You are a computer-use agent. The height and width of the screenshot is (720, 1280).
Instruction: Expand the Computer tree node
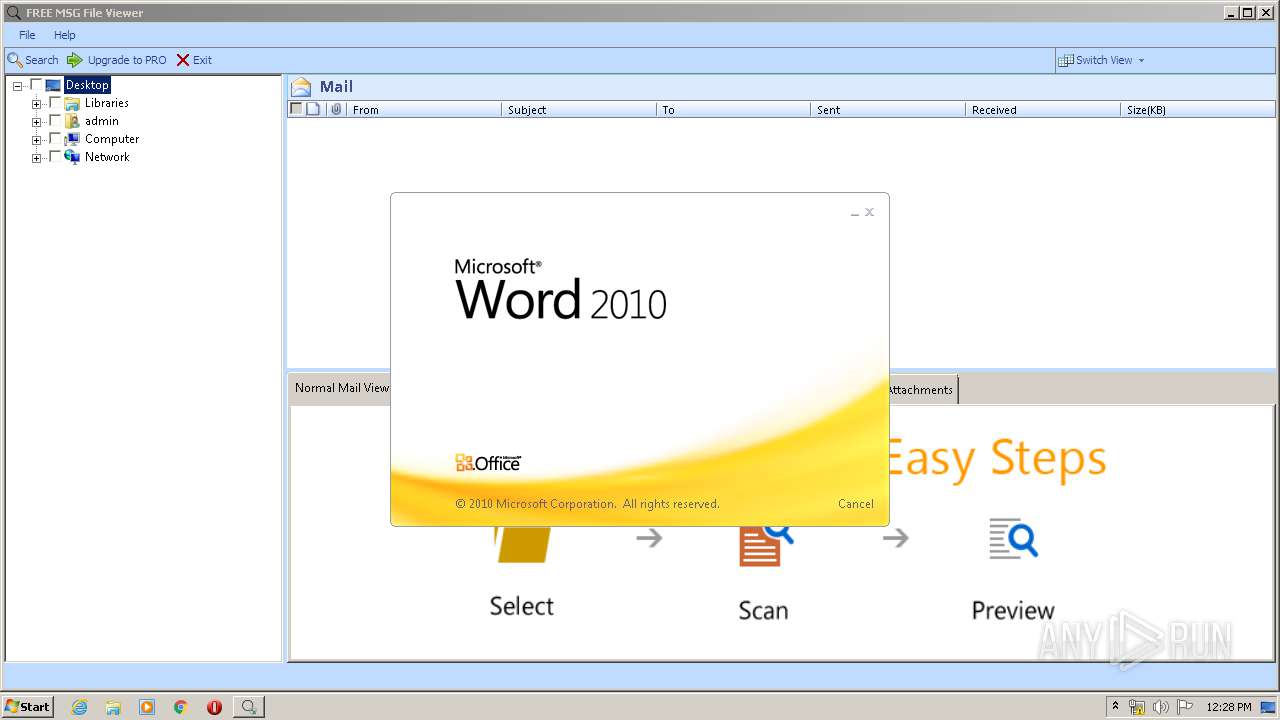click(x=37, y=140)
